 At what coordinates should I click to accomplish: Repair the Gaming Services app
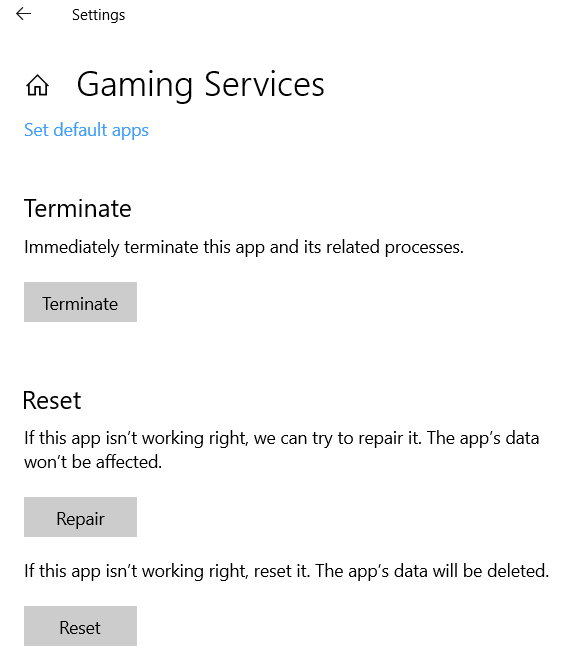(80, 517)
